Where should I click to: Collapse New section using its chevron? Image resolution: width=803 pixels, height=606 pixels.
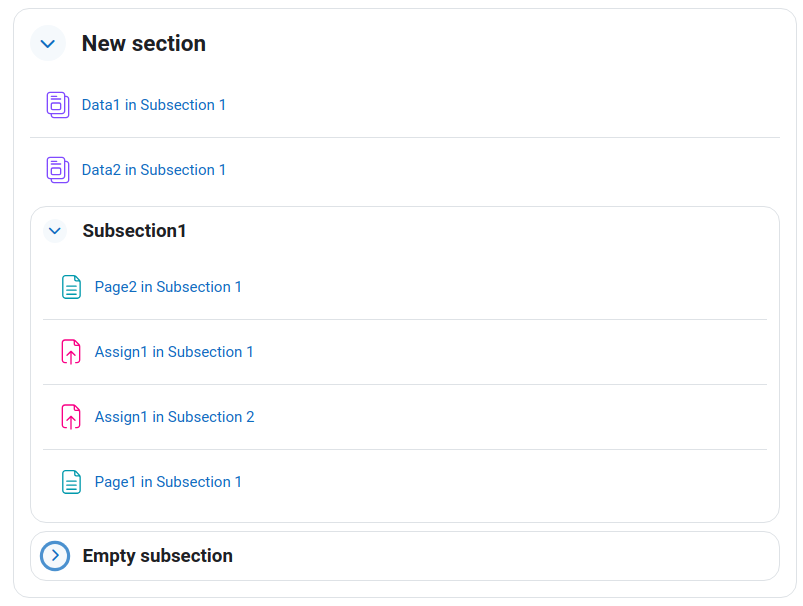pyautogui.click(x=48, y=44)
